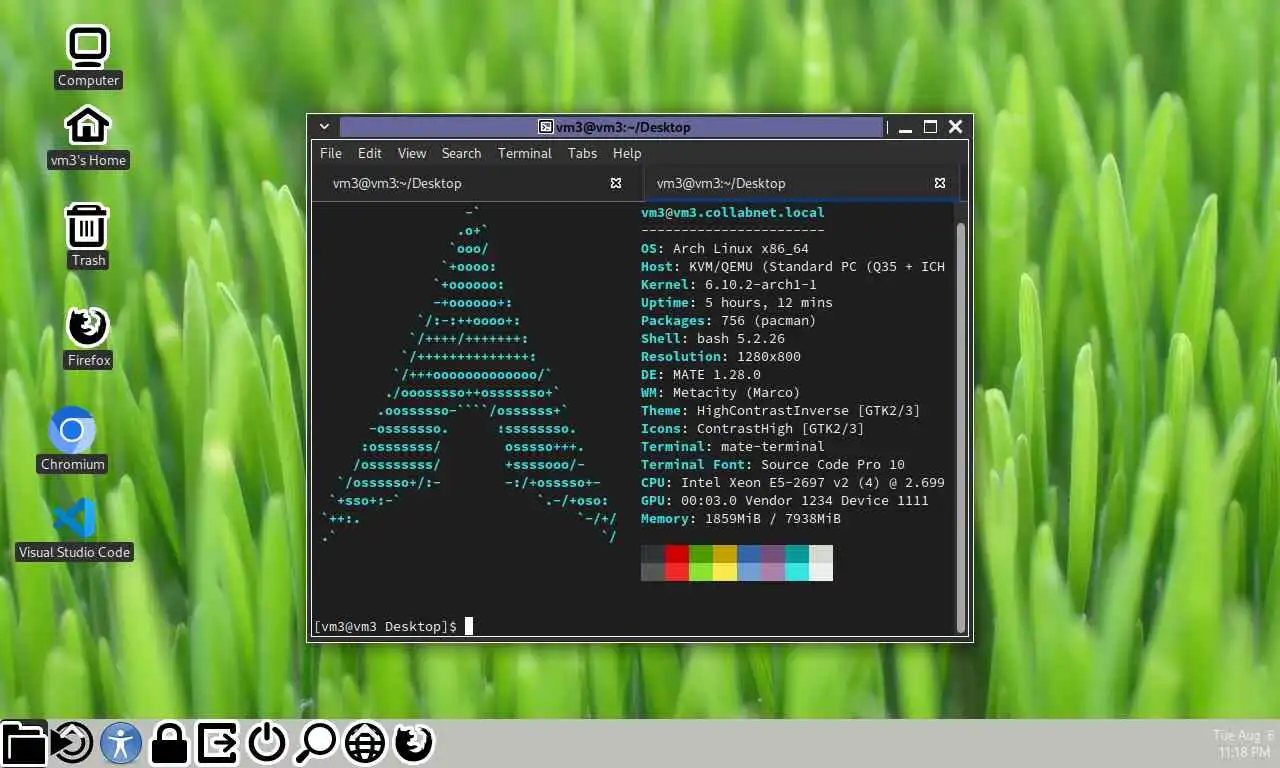Click the log out arrow icon
Image resolution: width=1280 pixels, height=768 pixels.
click(218, 743)
